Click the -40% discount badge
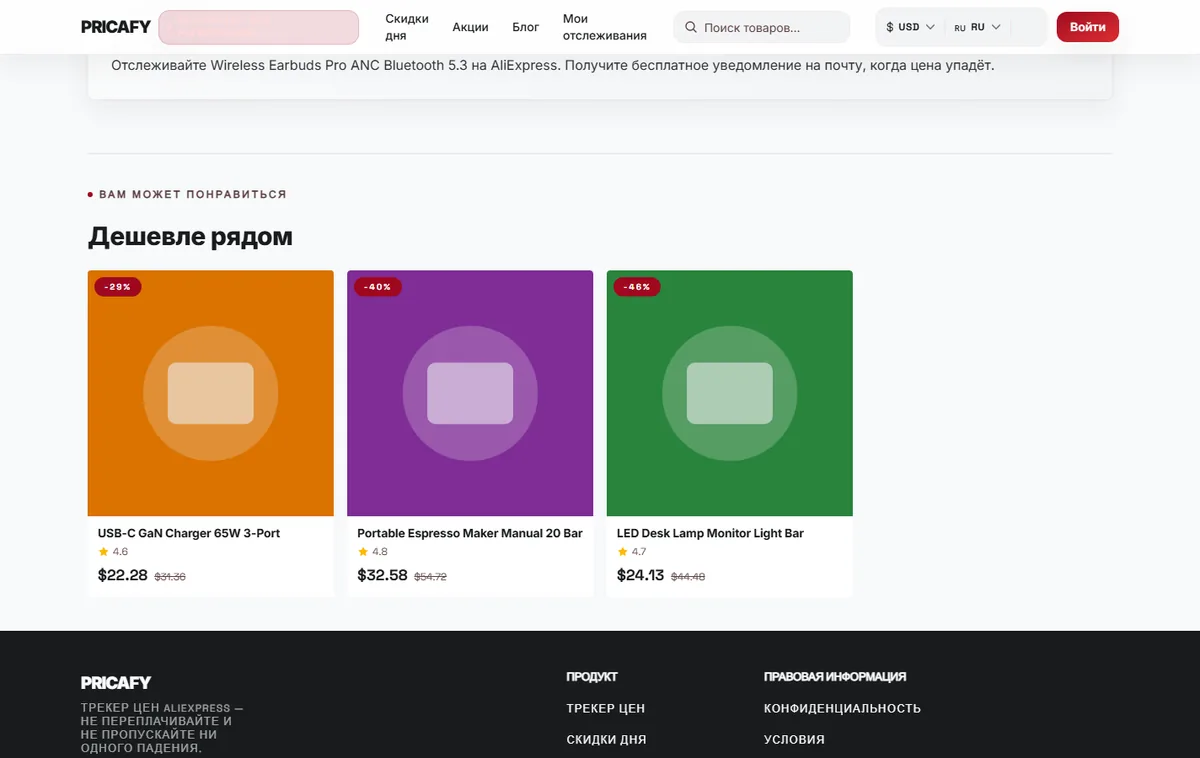The image size is (1200, 758). (x=378, y=287)
